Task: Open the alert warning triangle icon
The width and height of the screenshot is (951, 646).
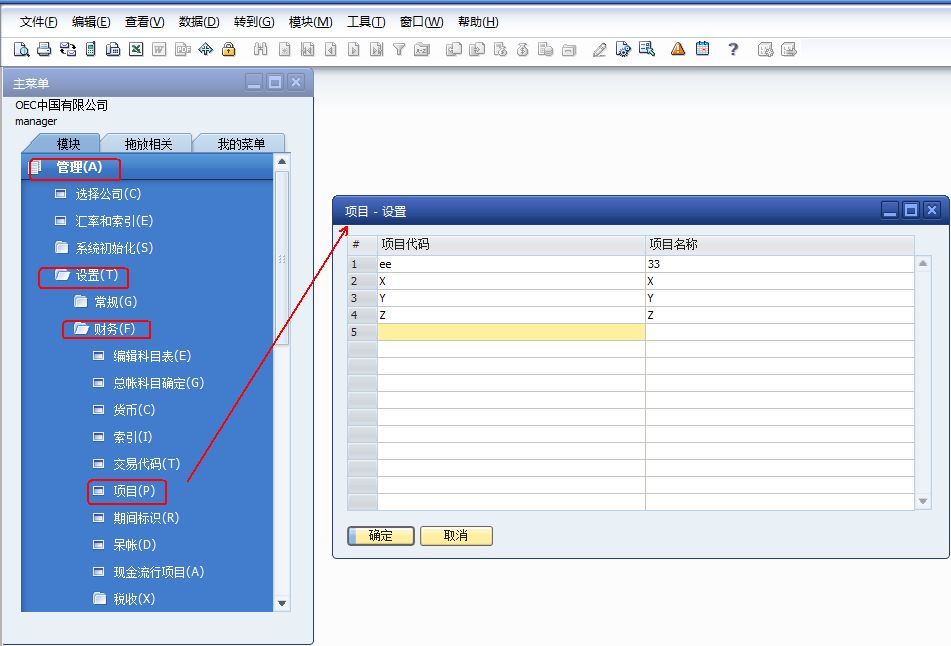Action: pos(678,49)
